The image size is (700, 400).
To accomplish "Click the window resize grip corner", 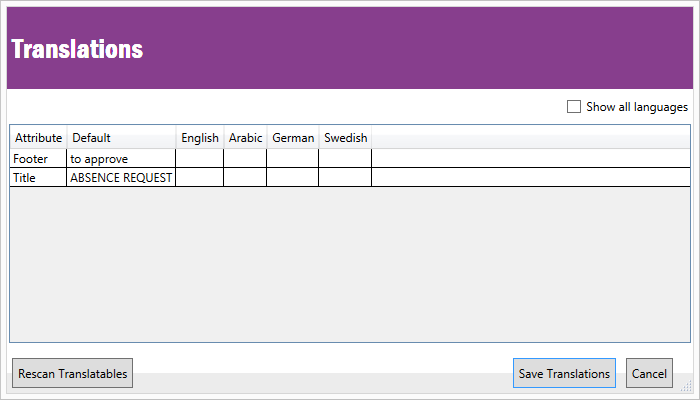I will click(687, 387).
